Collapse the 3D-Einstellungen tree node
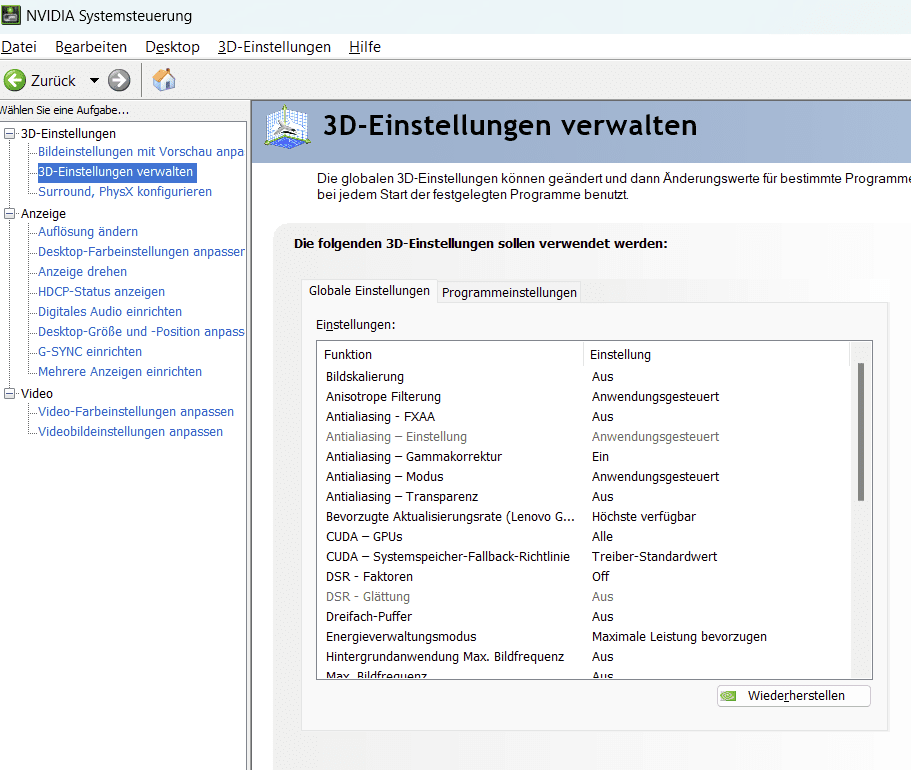 [x=9, y=134]
